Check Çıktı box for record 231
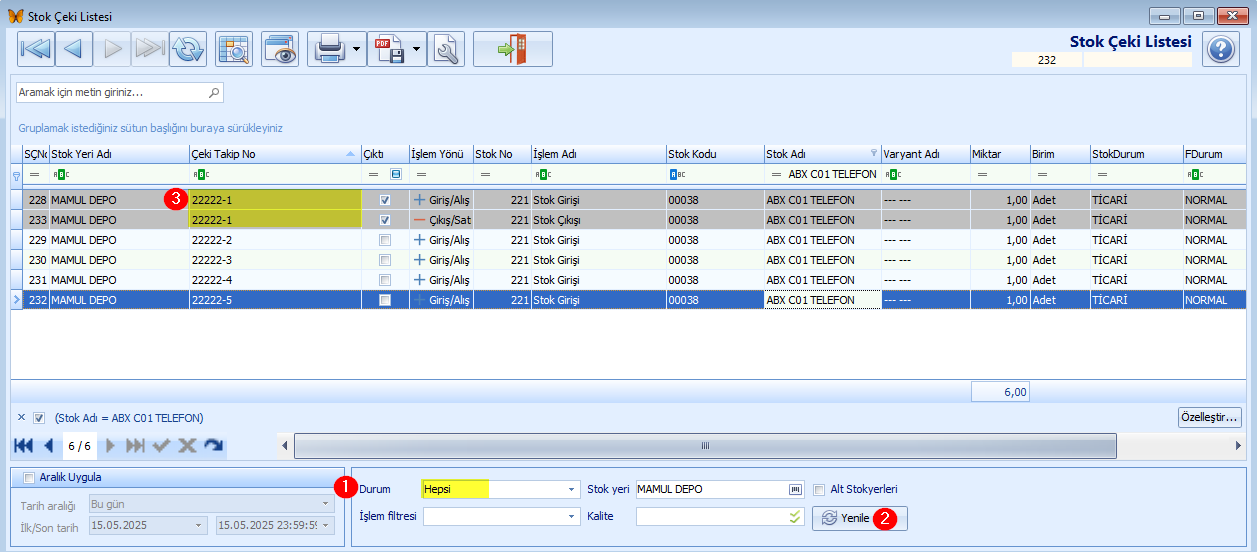The image size is (1257, 552). point(385,280)
